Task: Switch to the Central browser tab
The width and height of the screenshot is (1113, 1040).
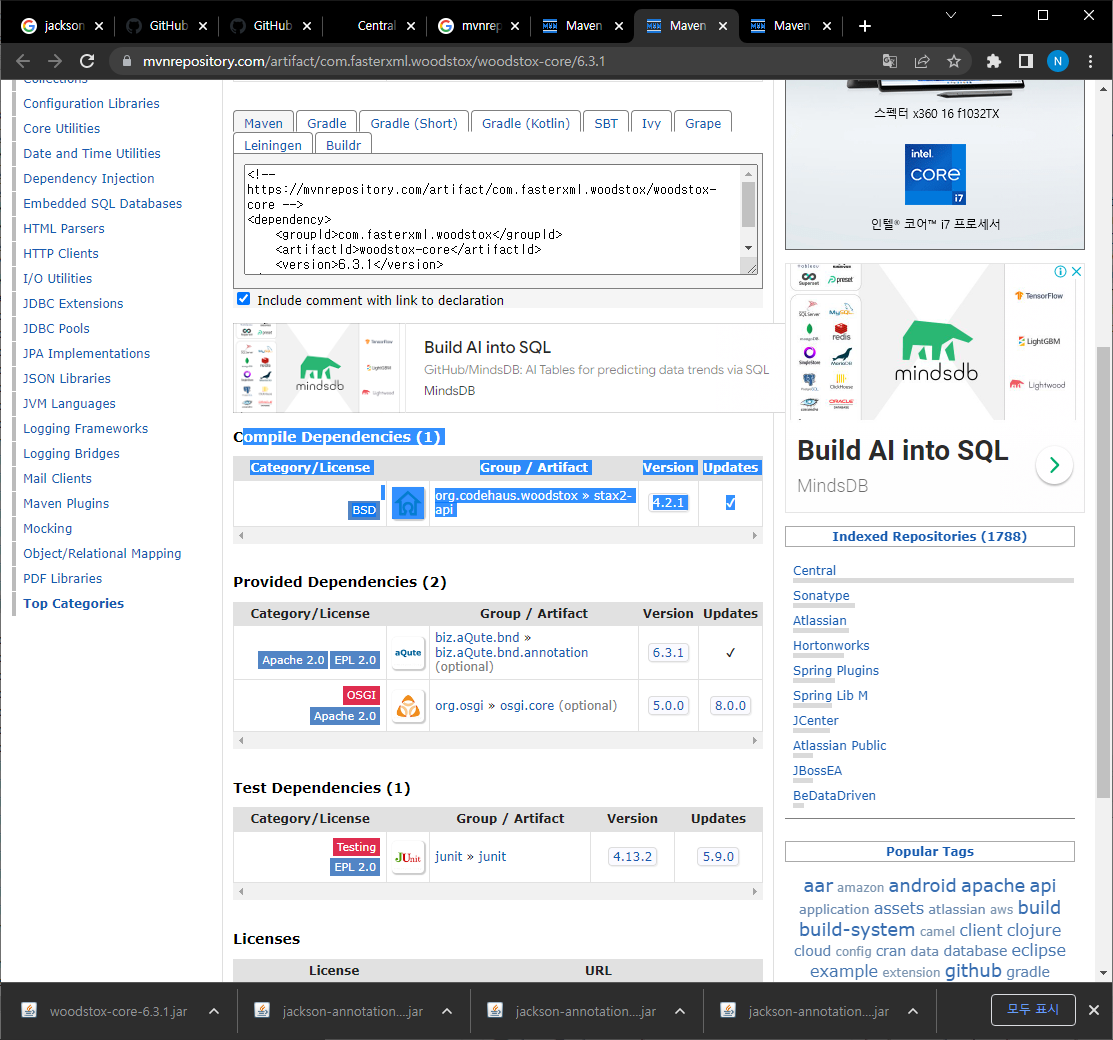Action: (376, 26)
